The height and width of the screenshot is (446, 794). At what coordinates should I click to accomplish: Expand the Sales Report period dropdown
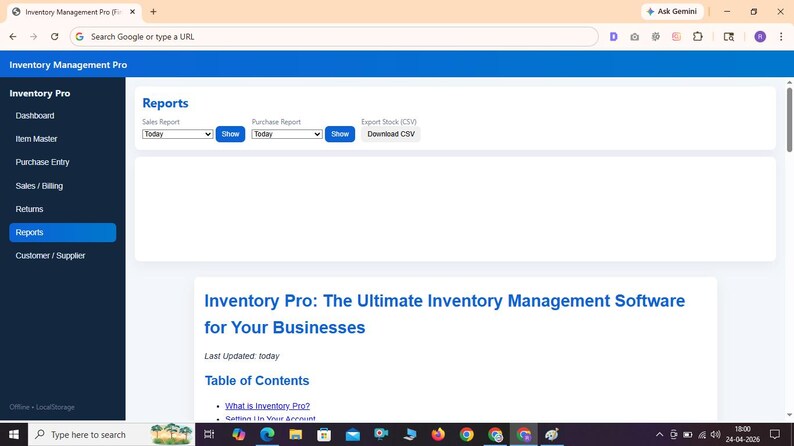[x=177, y=134]
